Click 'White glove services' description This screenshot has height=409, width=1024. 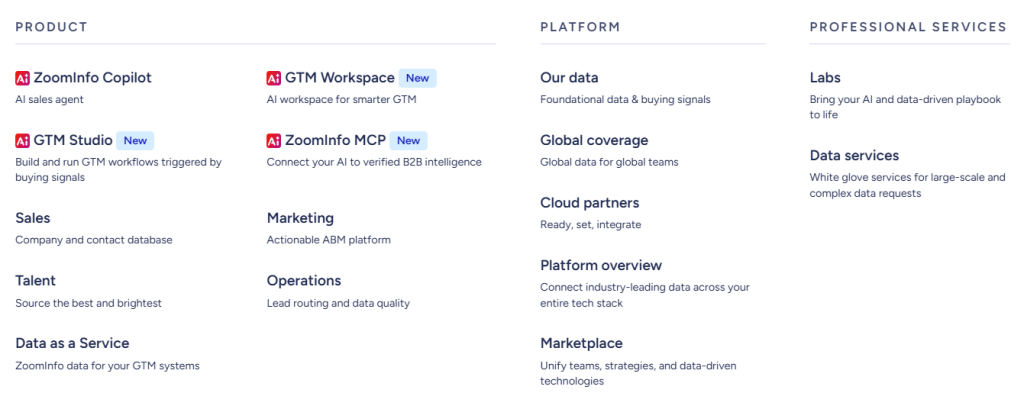click(x=907, y=185)
